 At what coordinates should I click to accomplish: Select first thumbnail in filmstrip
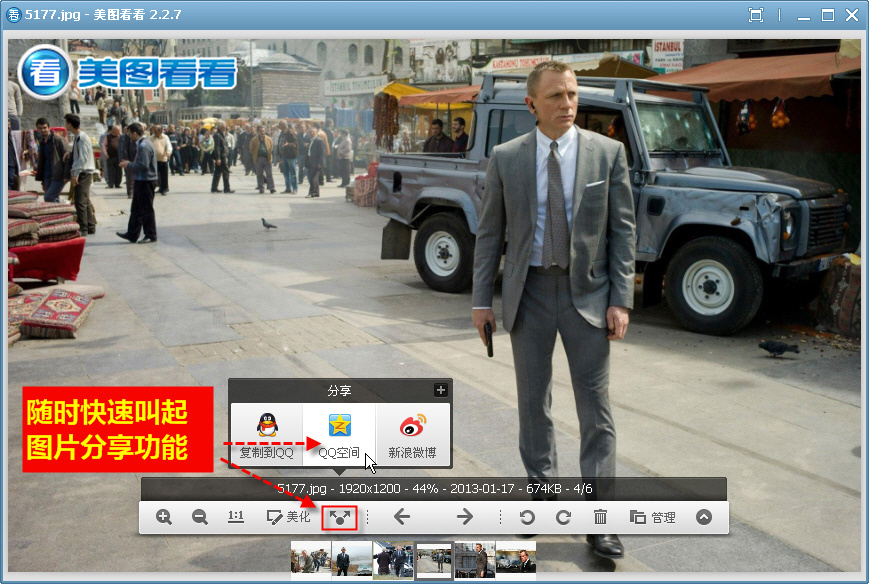tap(311, 559)
